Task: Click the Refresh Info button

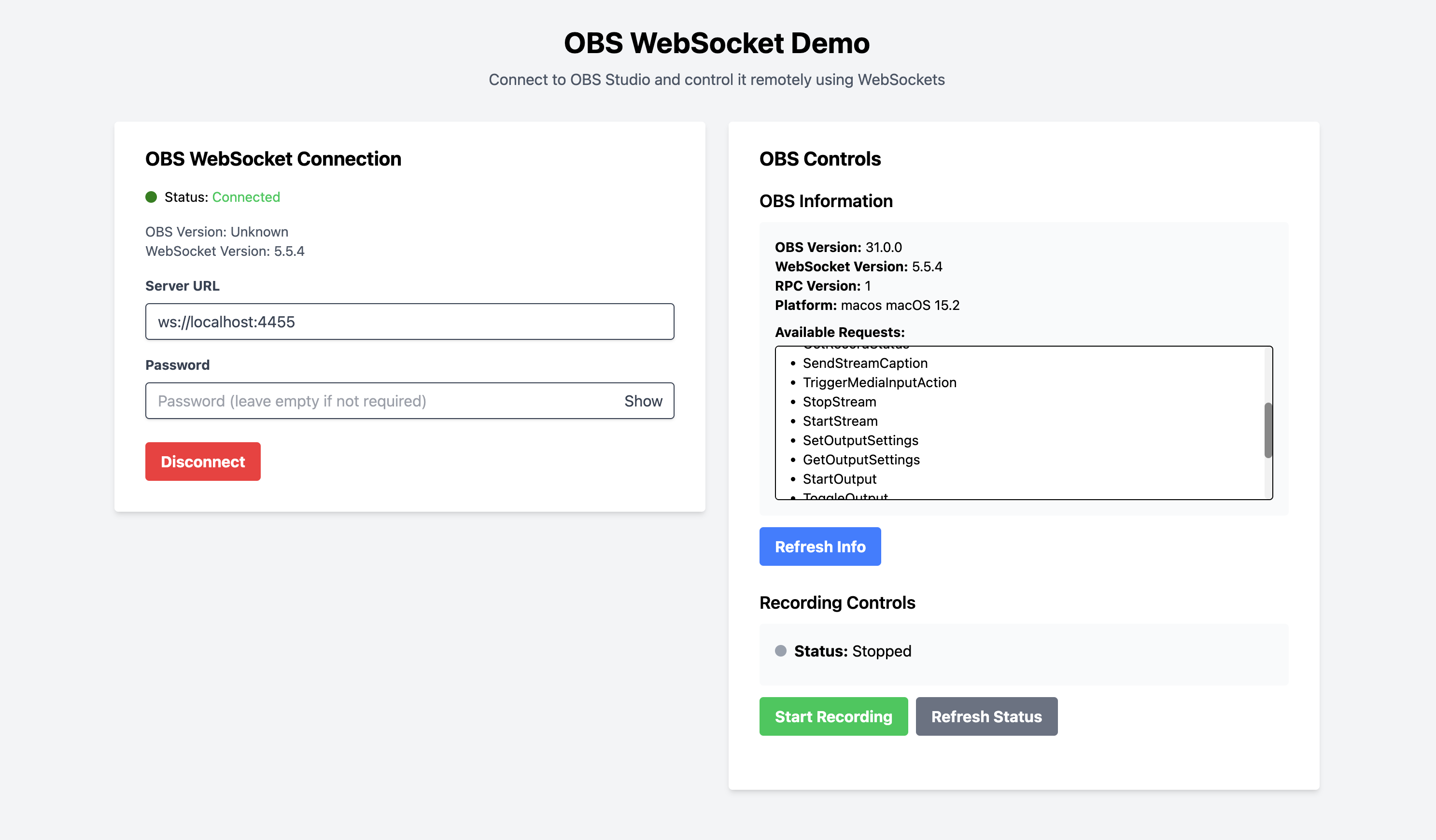Action: pyautogui.click(x=820, y=546)
